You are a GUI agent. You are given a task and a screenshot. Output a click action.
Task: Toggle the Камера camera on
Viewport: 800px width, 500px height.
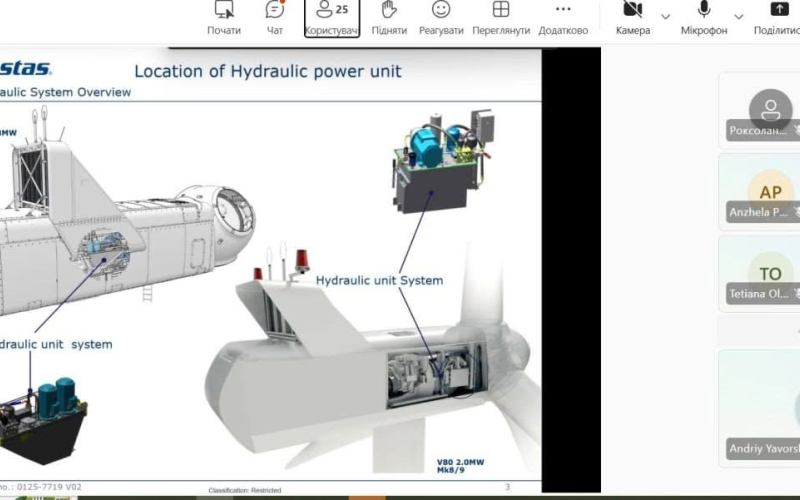[633, 18]
